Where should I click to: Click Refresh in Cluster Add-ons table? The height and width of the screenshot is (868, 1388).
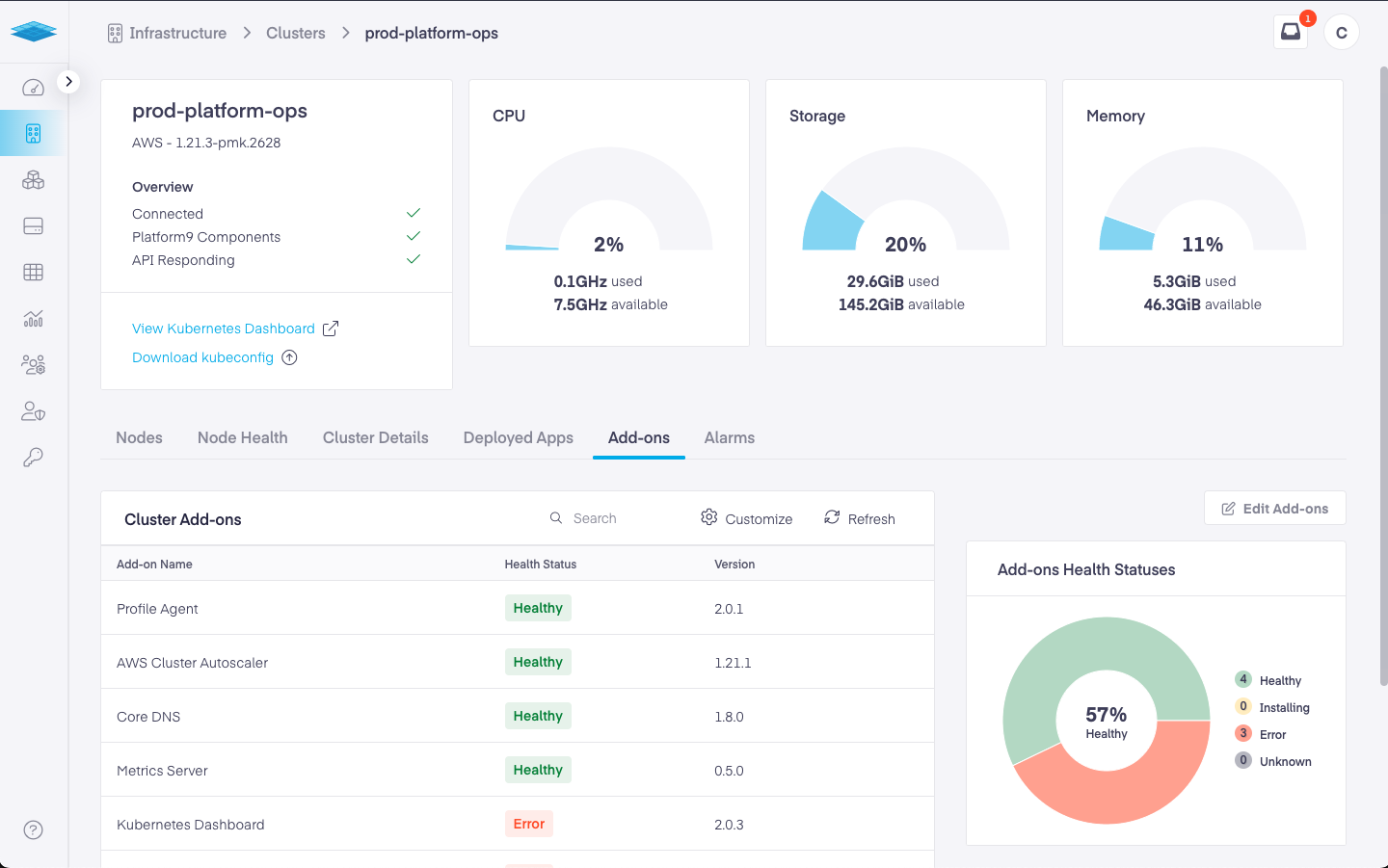tap(859, 518)
